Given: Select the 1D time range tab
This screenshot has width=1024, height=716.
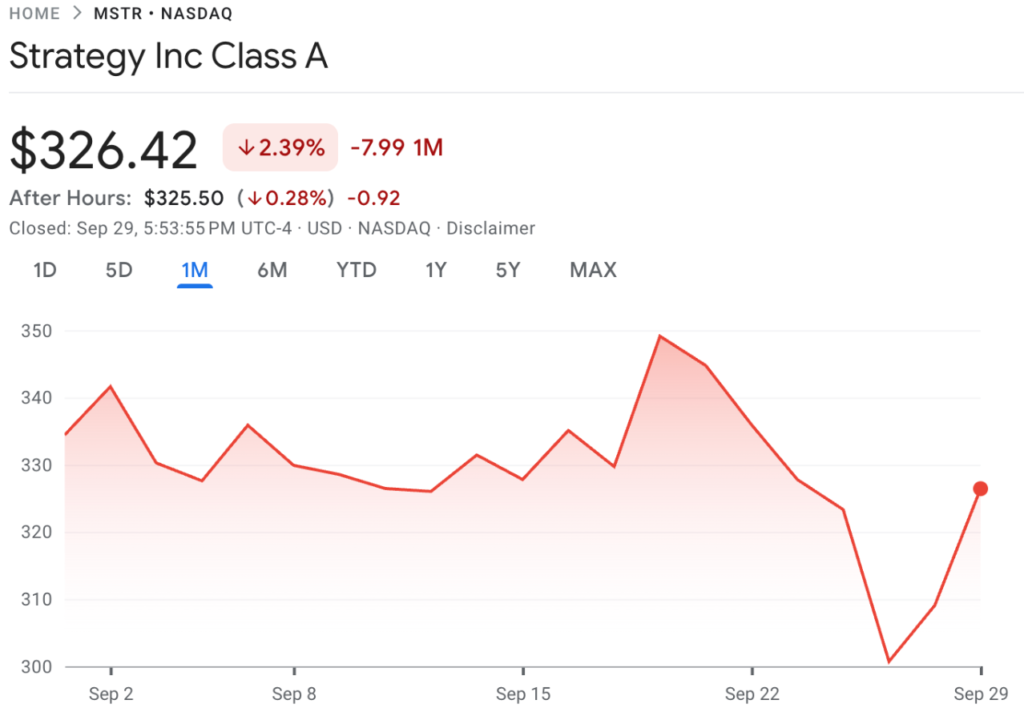Looking at the screenshot, I should (44, 270).
